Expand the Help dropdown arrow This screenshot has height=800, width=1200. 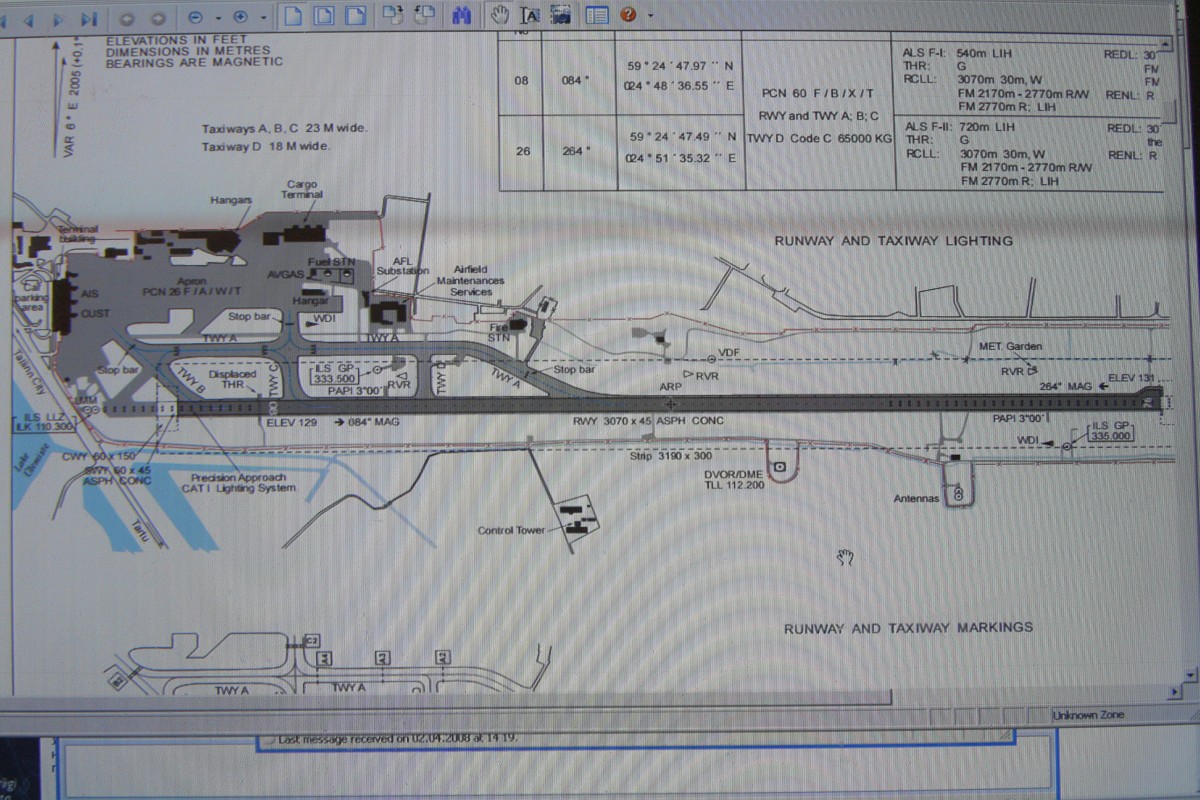[651, 16]
